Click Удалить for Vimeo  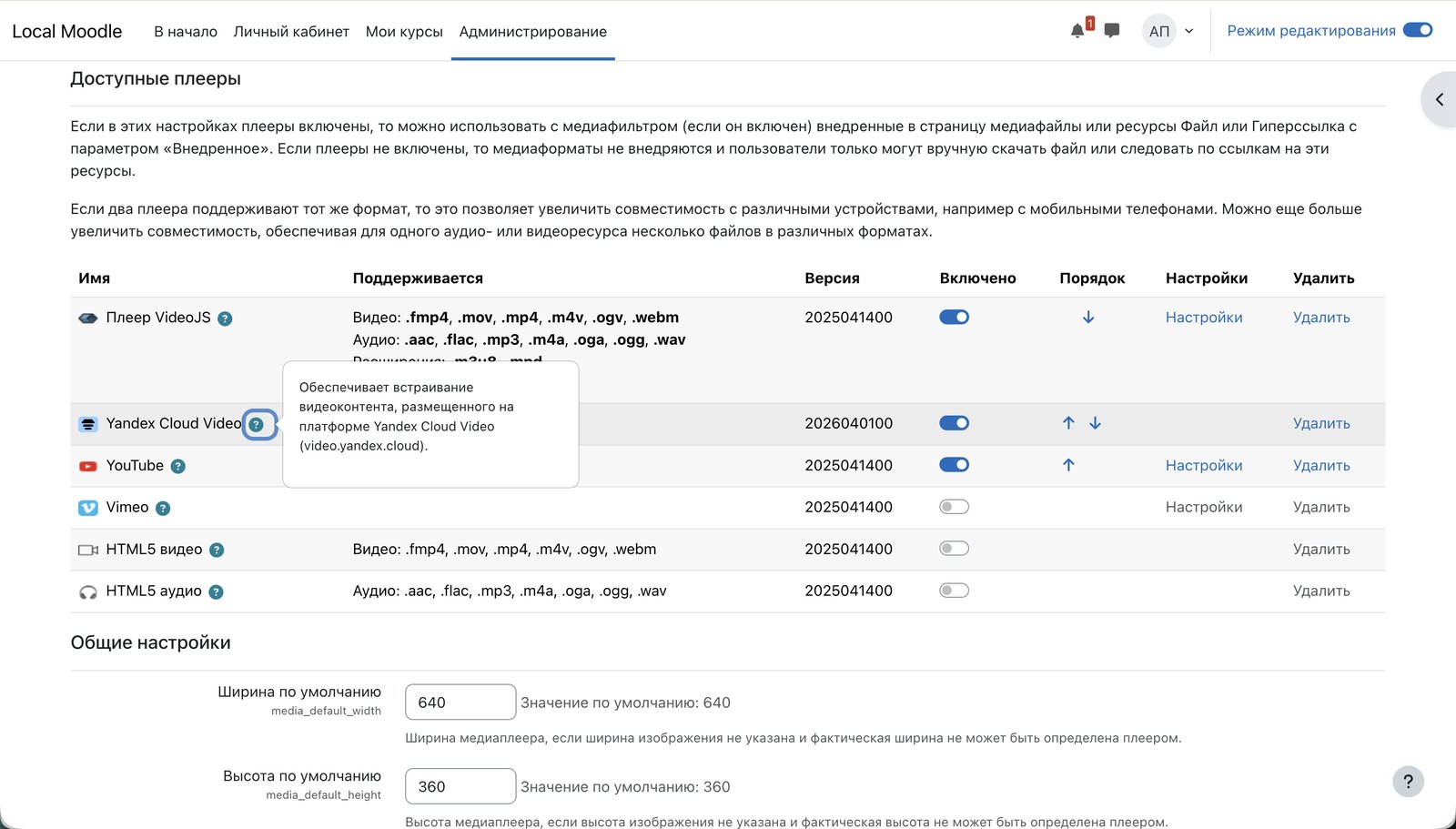pyautogui.click(x=1321, y=507)
